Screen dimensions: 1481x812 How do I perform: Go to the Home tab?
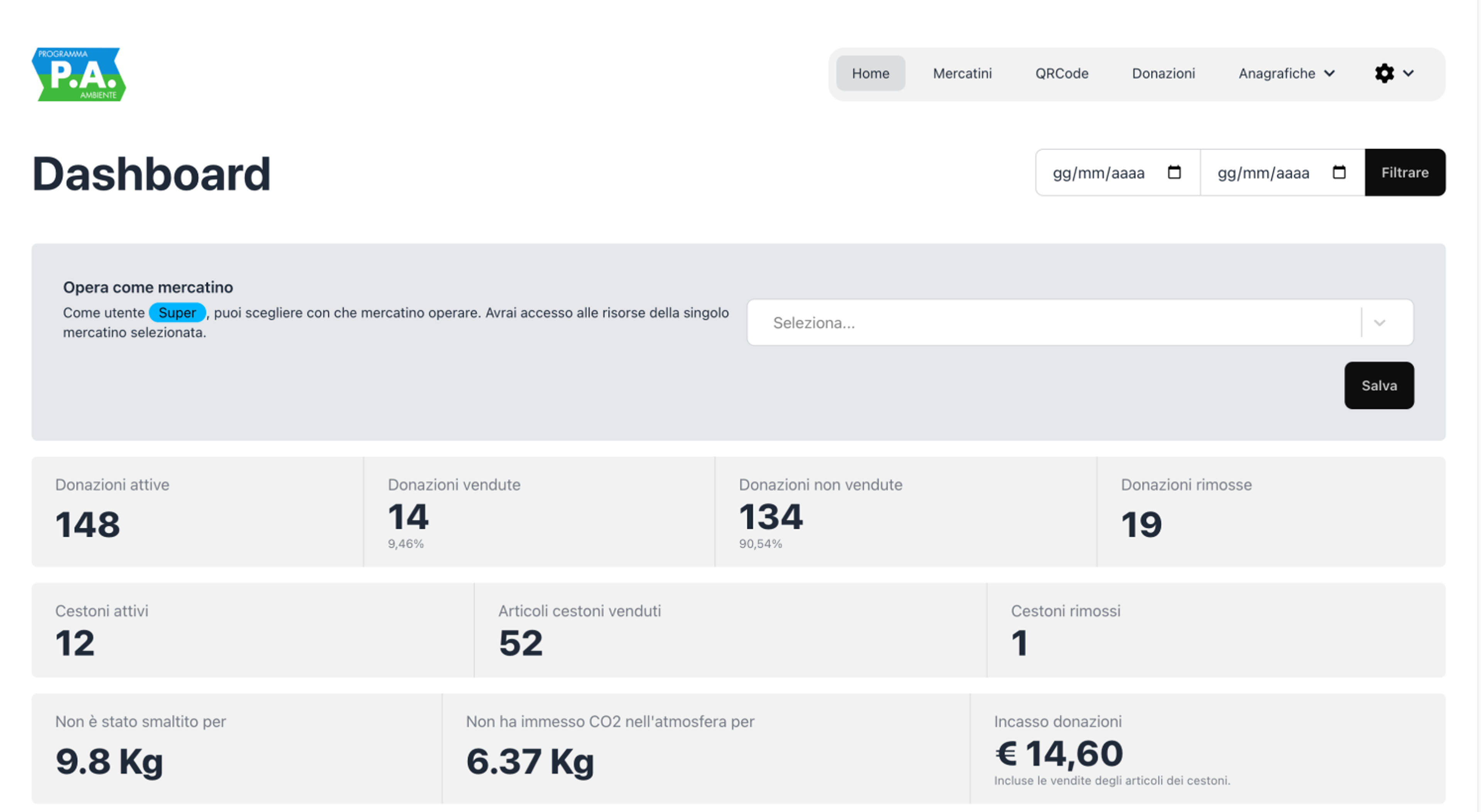click(x=870, y=74)
